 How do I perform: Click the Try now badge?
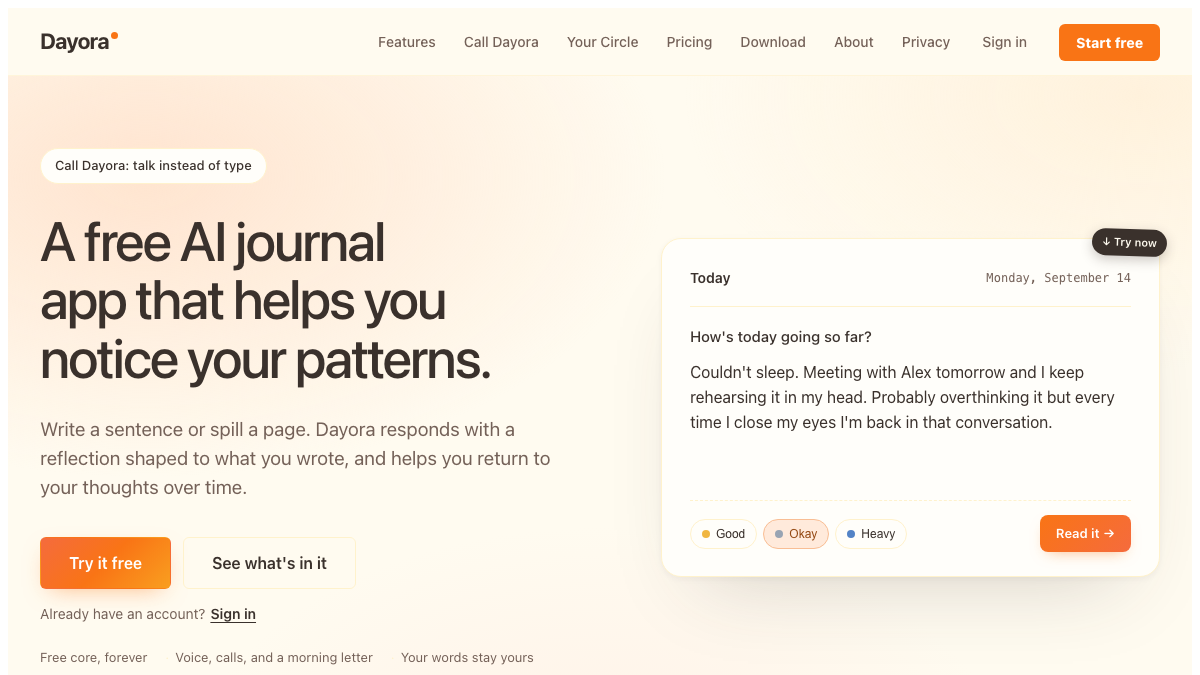pos(1129,242)
